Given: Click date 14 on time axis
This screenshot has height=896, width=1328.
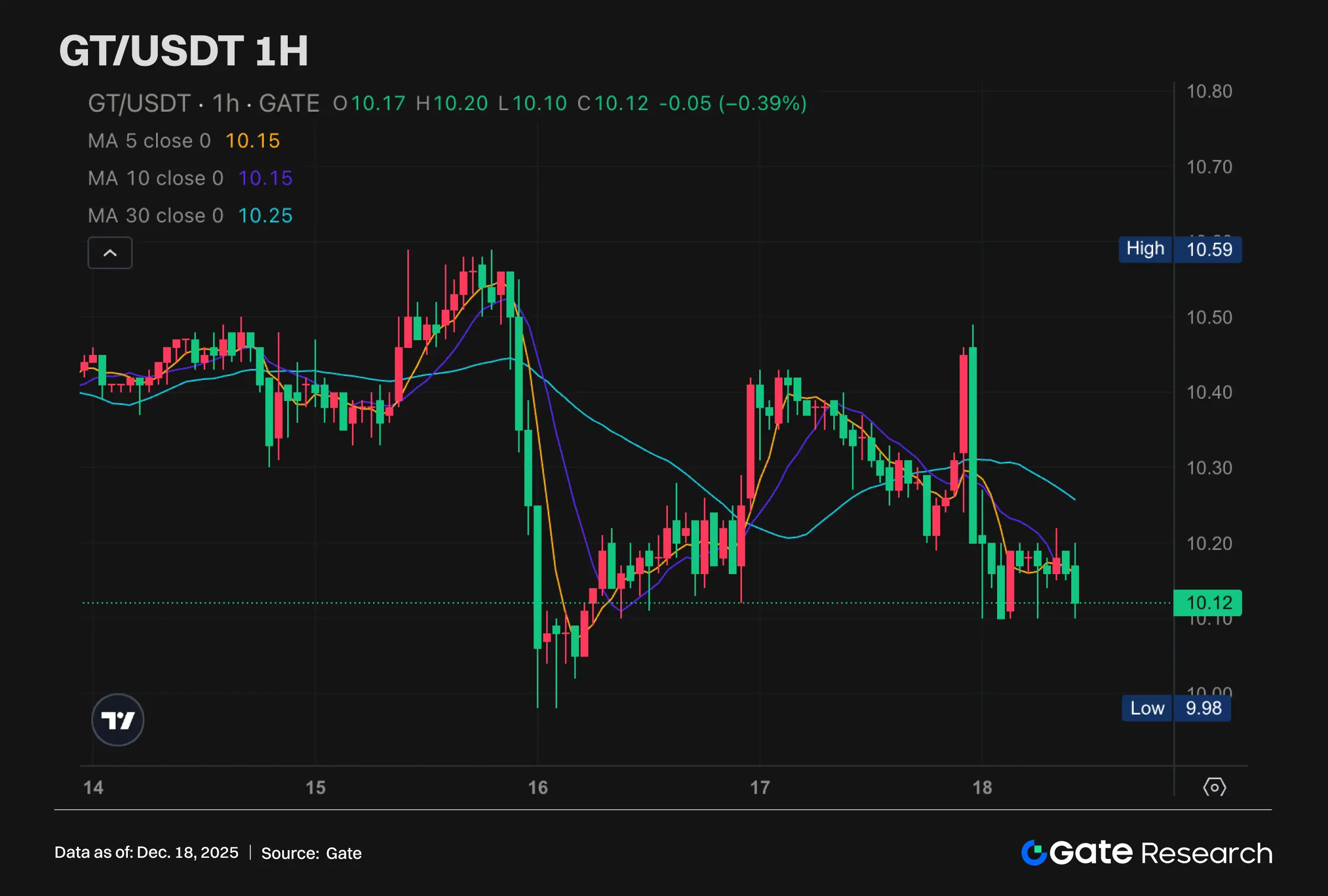Looking at the screenshot, I should tap(94, 788).
